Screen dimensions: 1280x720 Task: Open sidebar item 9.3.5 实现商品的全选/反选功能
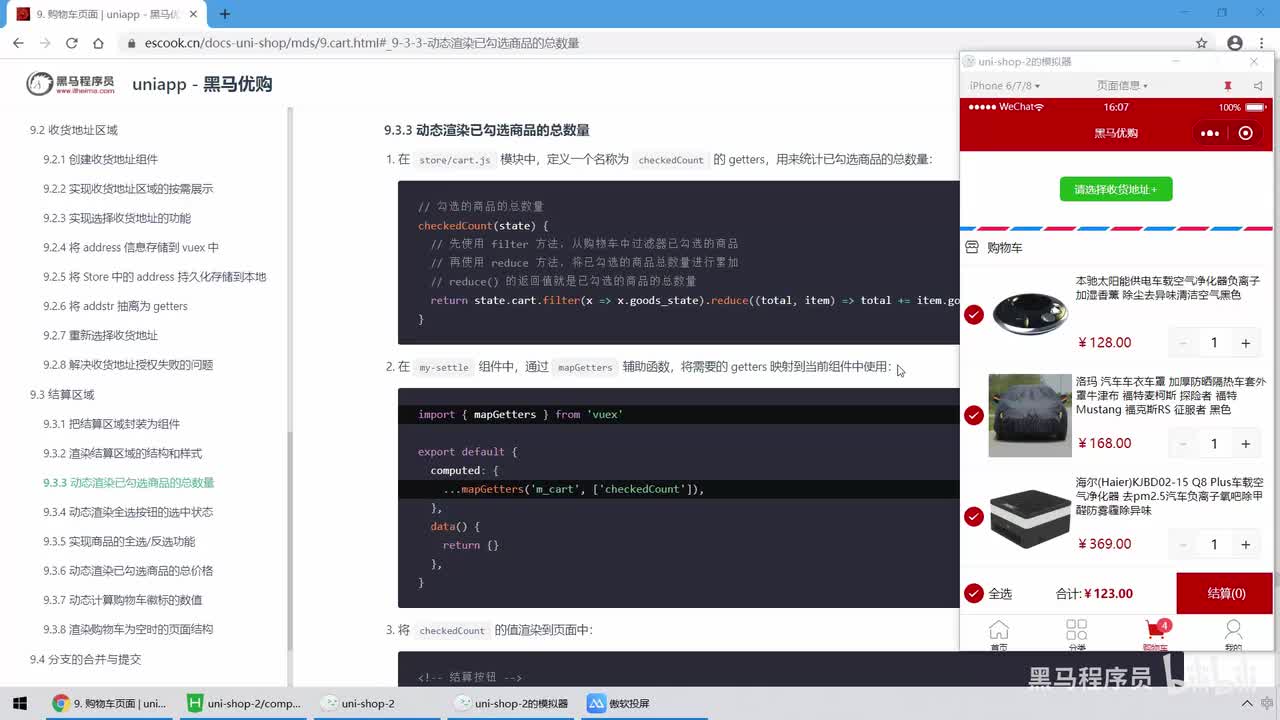(119, 541)
